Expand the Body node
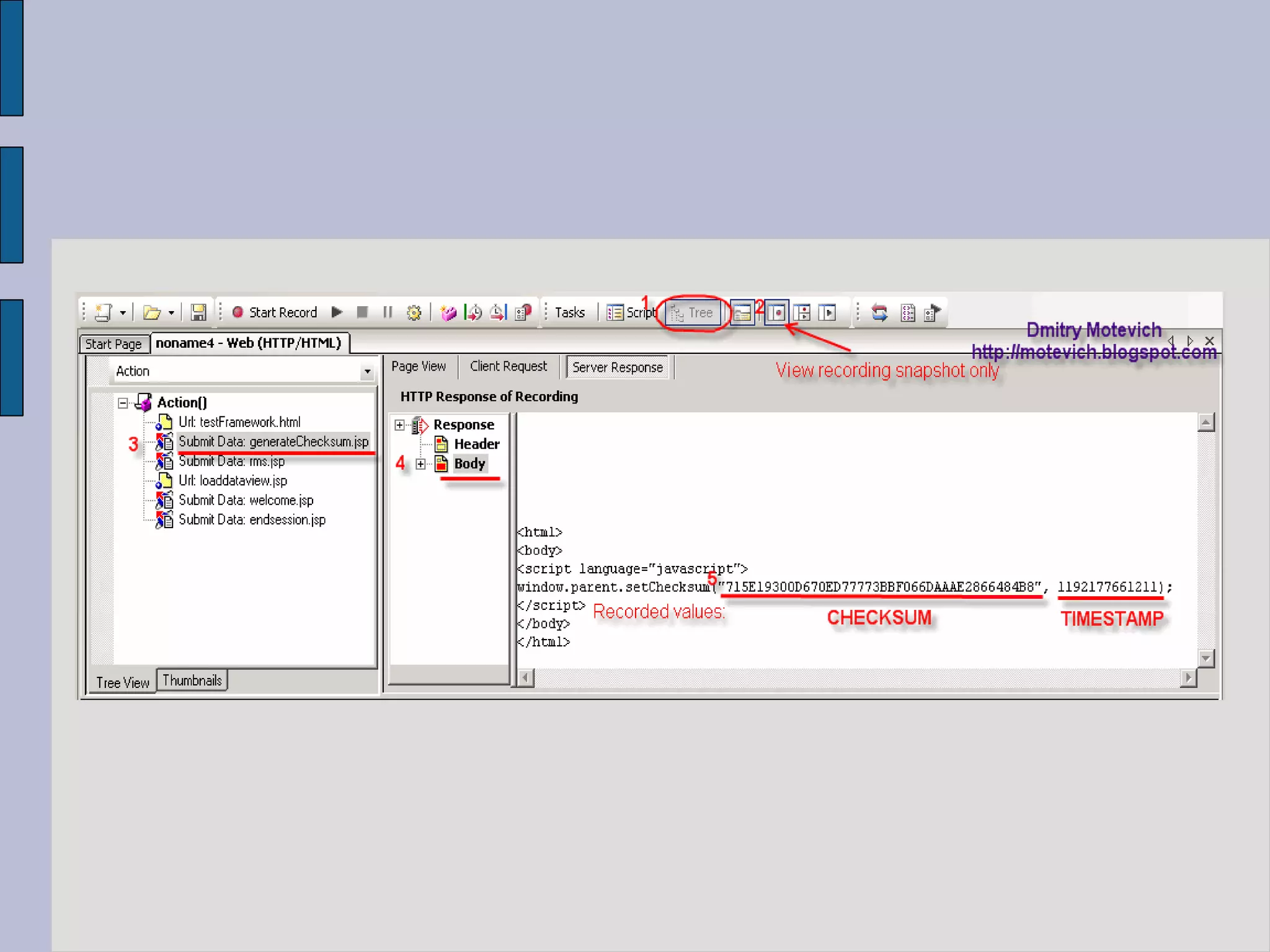Screen dimensions: 1270x952 click(421, 464)
